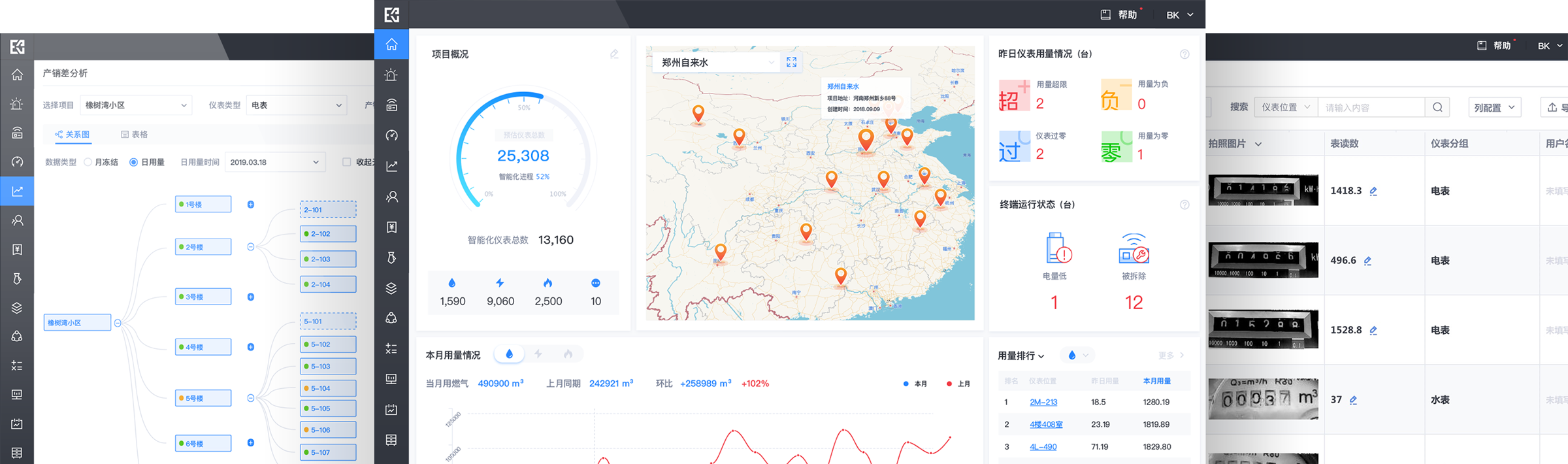Viewport: 1568px width, 464px height.
Task: Open the 列配置 dropdown
Action: tap(1495, 107)
